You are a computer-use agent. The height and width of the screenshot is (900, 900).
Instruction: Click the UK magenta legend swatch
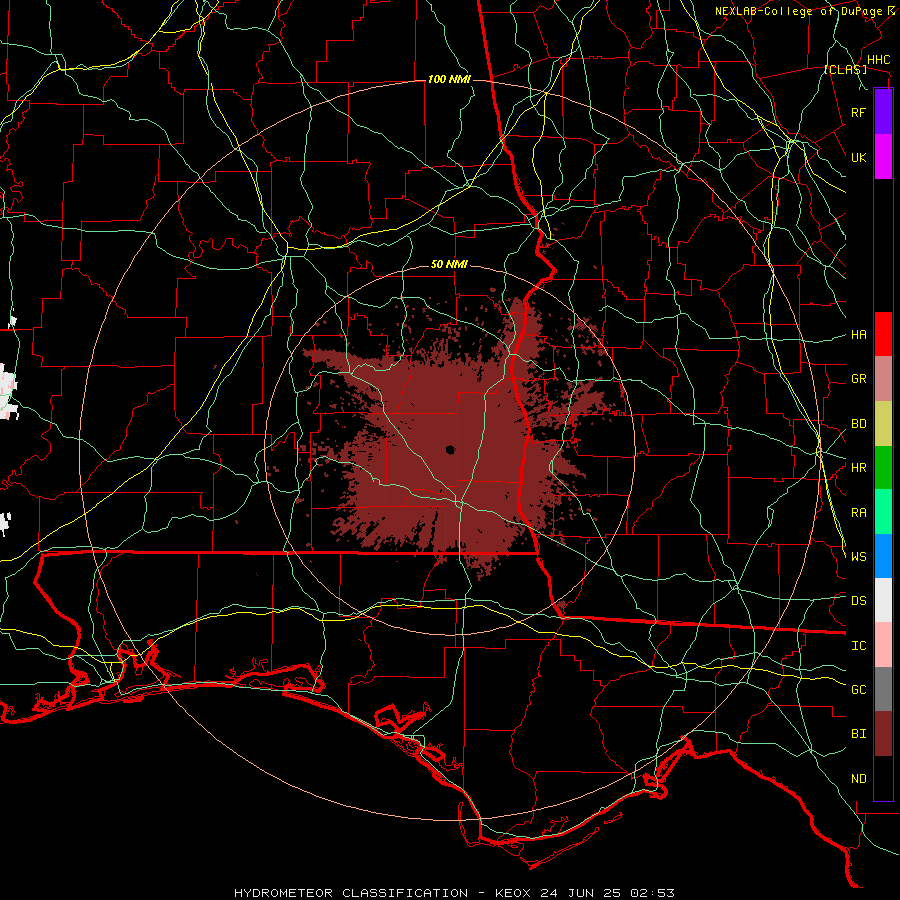[883, 157]
